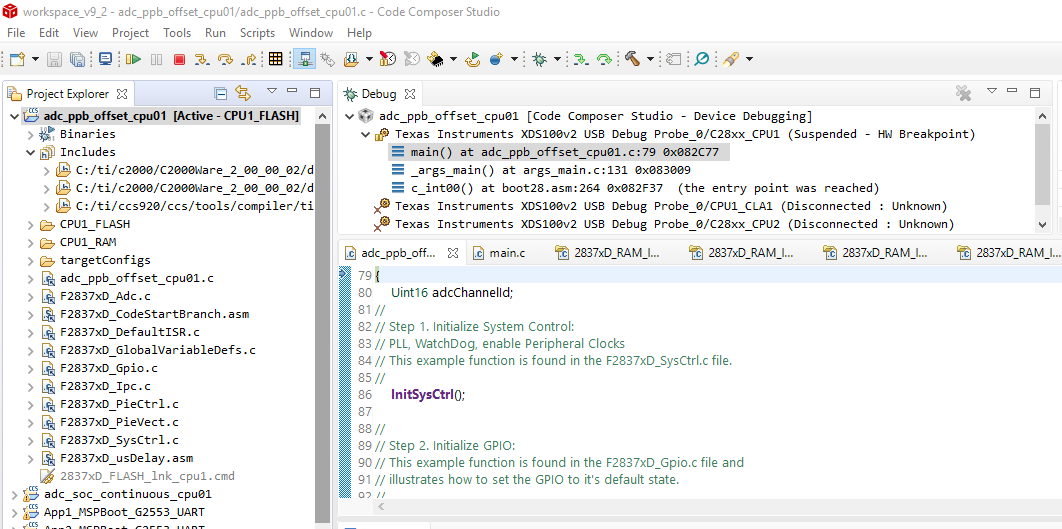Open the Search flashlight dropdown arrow
Screen dimensions: 1062x529
tap(749, 60)
